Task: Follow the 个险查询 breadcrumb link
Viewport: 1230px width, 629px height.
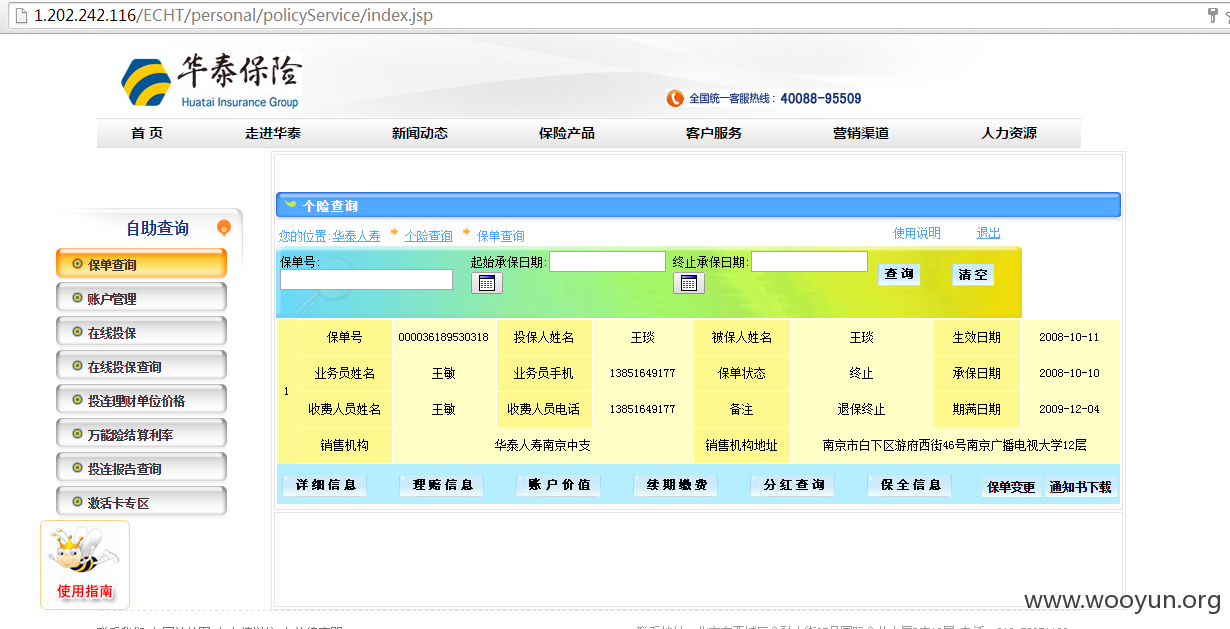Action: (x=428, y=236)
